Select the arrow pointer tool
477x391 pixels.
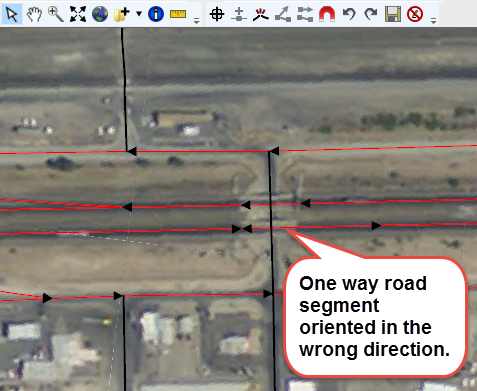point(12,14)
